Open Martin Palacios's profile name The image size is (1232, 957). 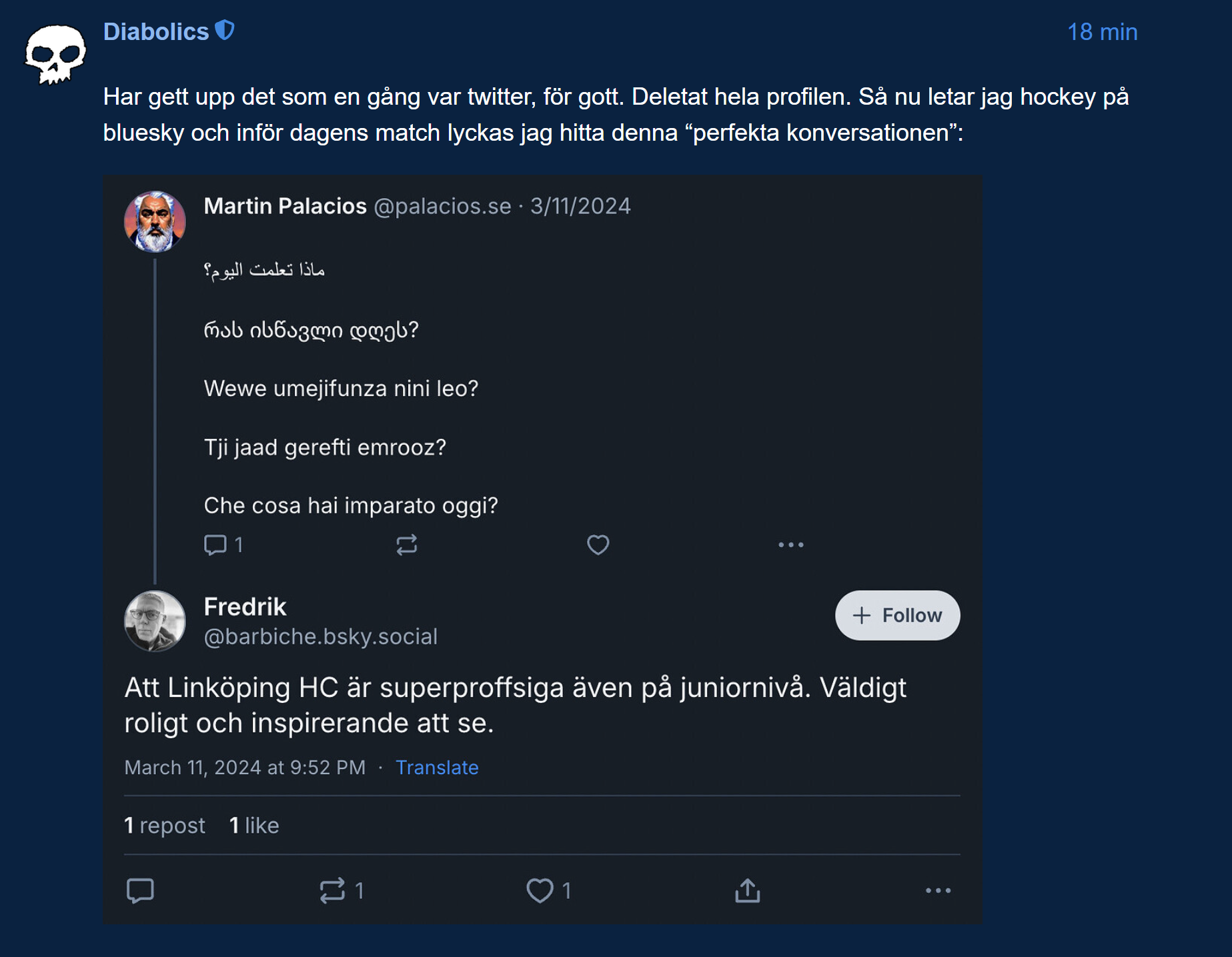pyautogui.click(x=285, y=206)
